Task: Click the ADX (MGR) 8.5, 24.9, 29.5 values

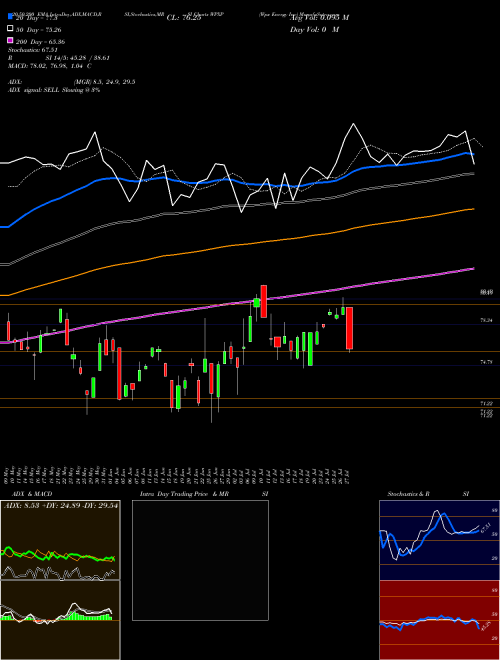Action: 104,82
